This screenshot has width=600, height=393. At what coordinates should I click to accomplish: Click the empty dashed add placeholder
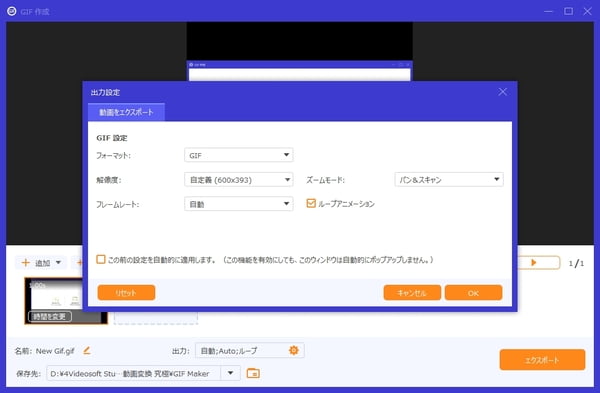pos(156,318)
